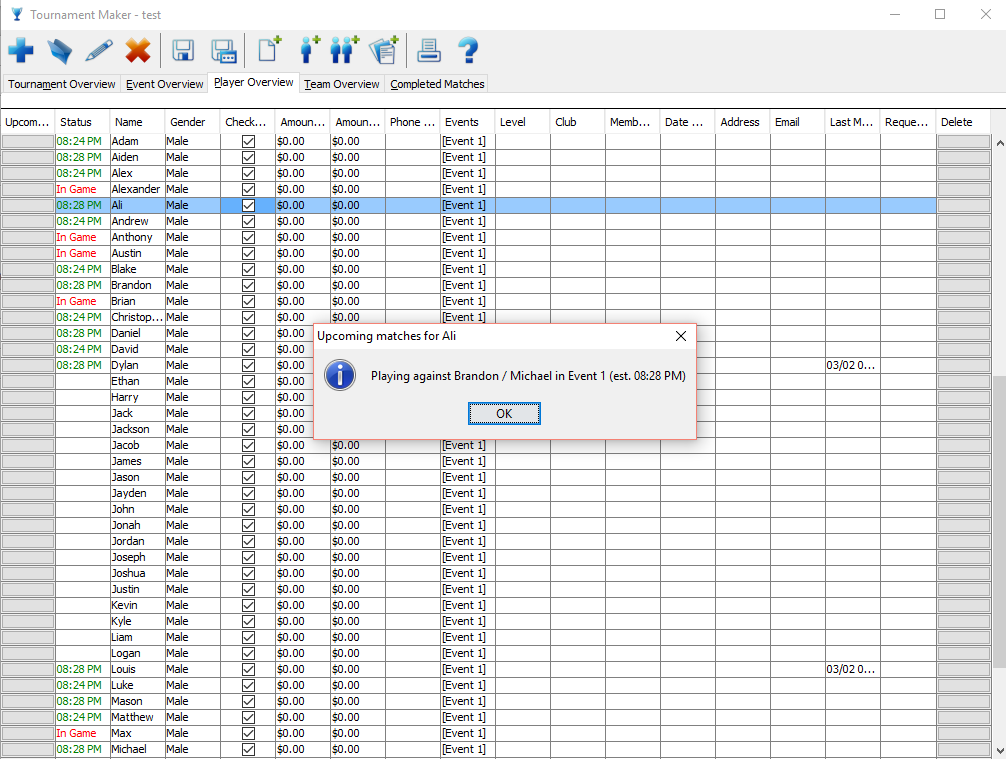Click the red X delete icon

pyautogui.click(x=138, y=50)
